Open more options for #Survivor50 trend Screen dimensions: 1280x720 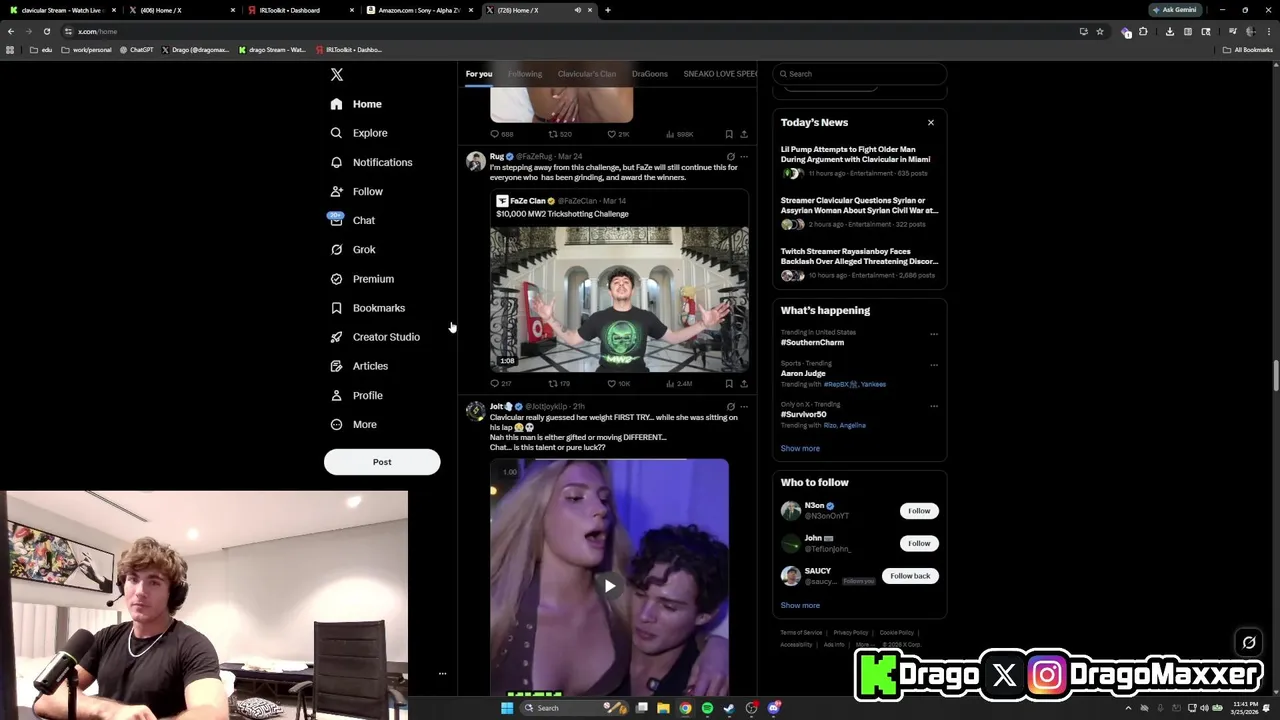click(x=934, y=406)
